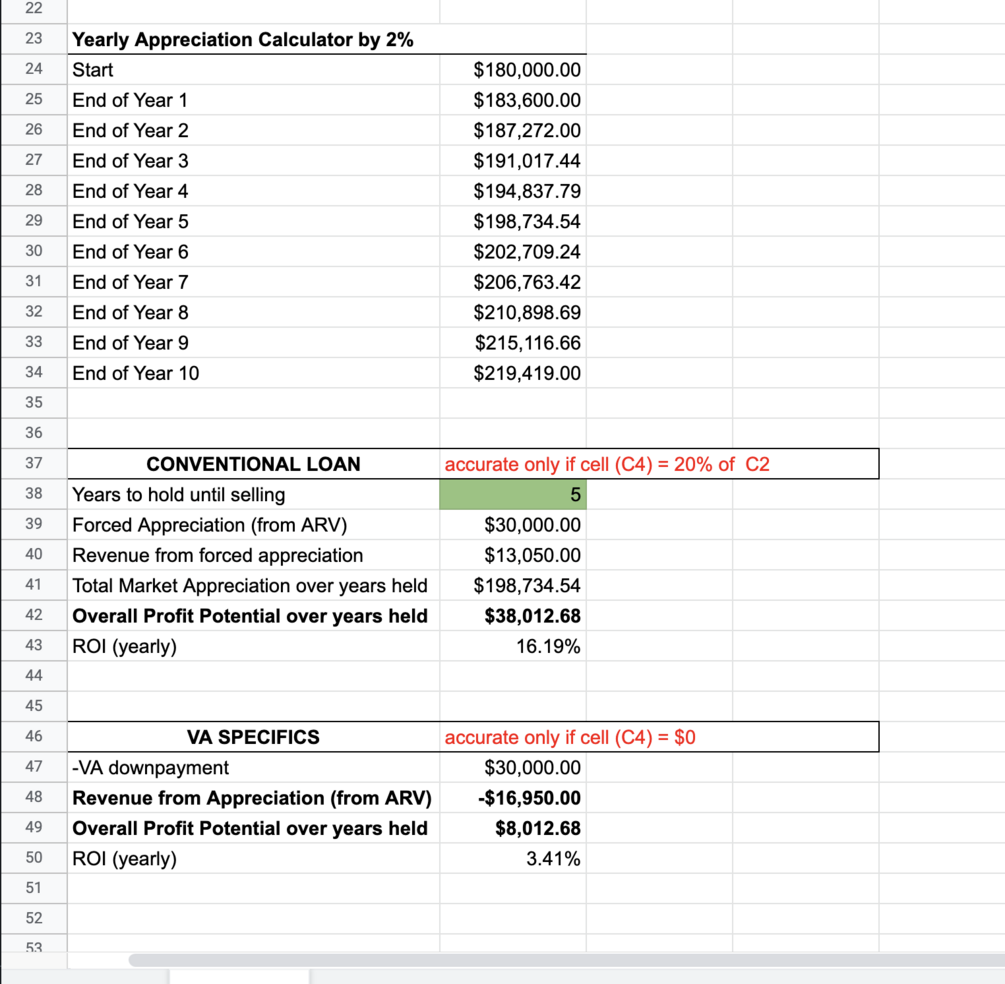Click the $8,012.68 profit value
This screenshot has height=984, width=1005.
513,828
